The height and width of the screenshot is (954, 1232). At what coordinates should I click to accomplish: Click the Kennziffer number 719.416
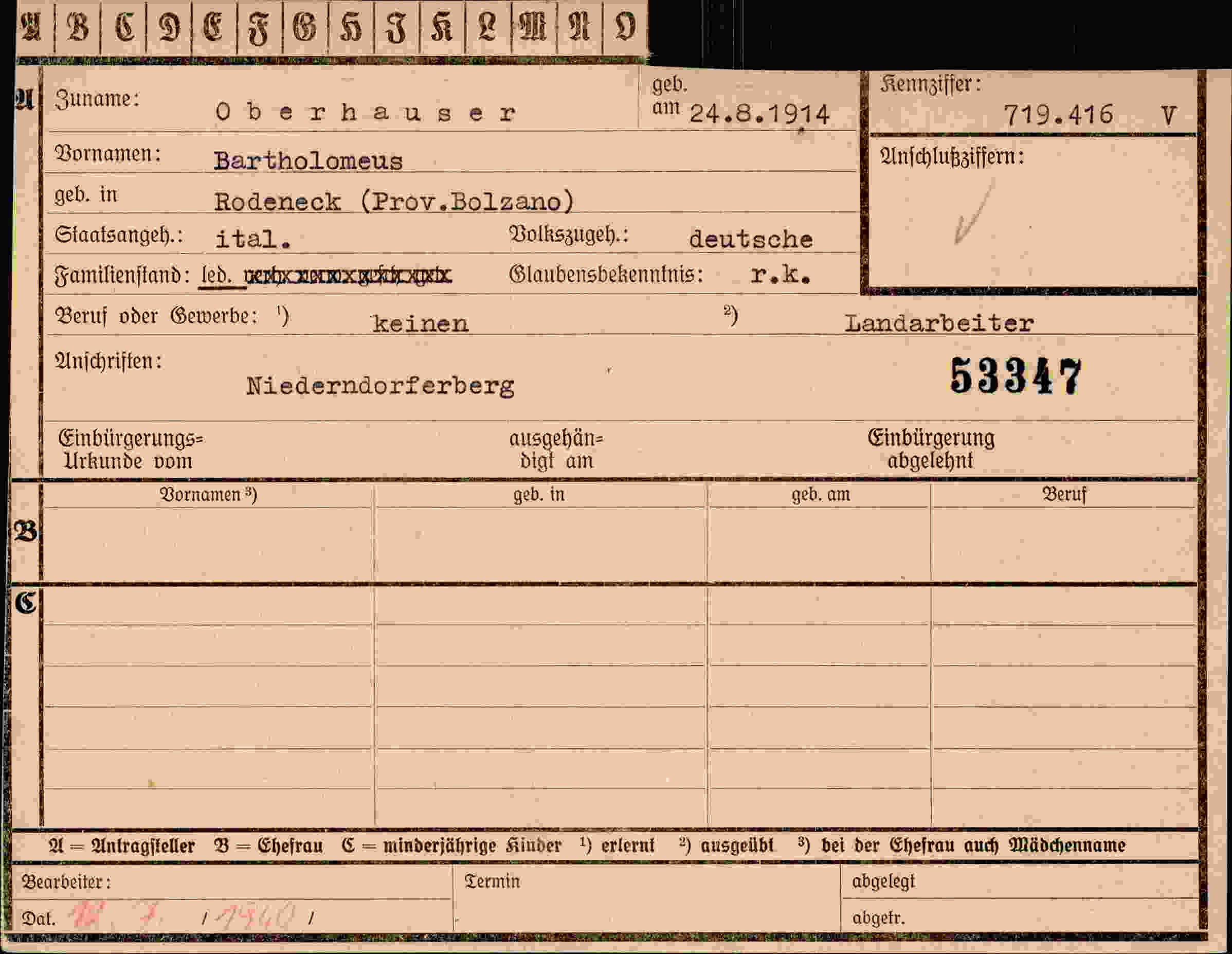[x=1058, y=115]
